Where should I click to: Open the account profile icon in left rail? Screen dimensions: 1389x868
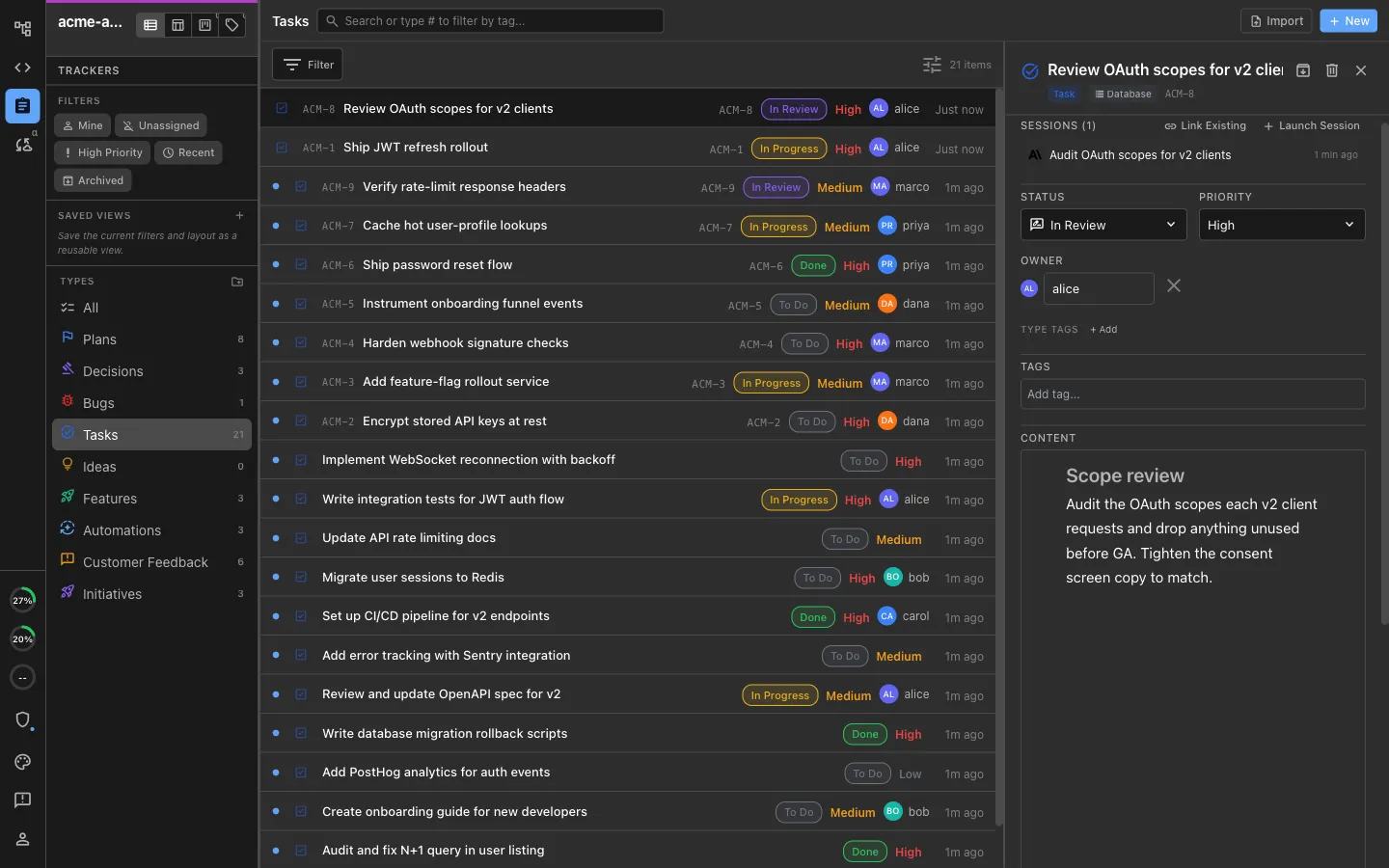coord(22,839)
